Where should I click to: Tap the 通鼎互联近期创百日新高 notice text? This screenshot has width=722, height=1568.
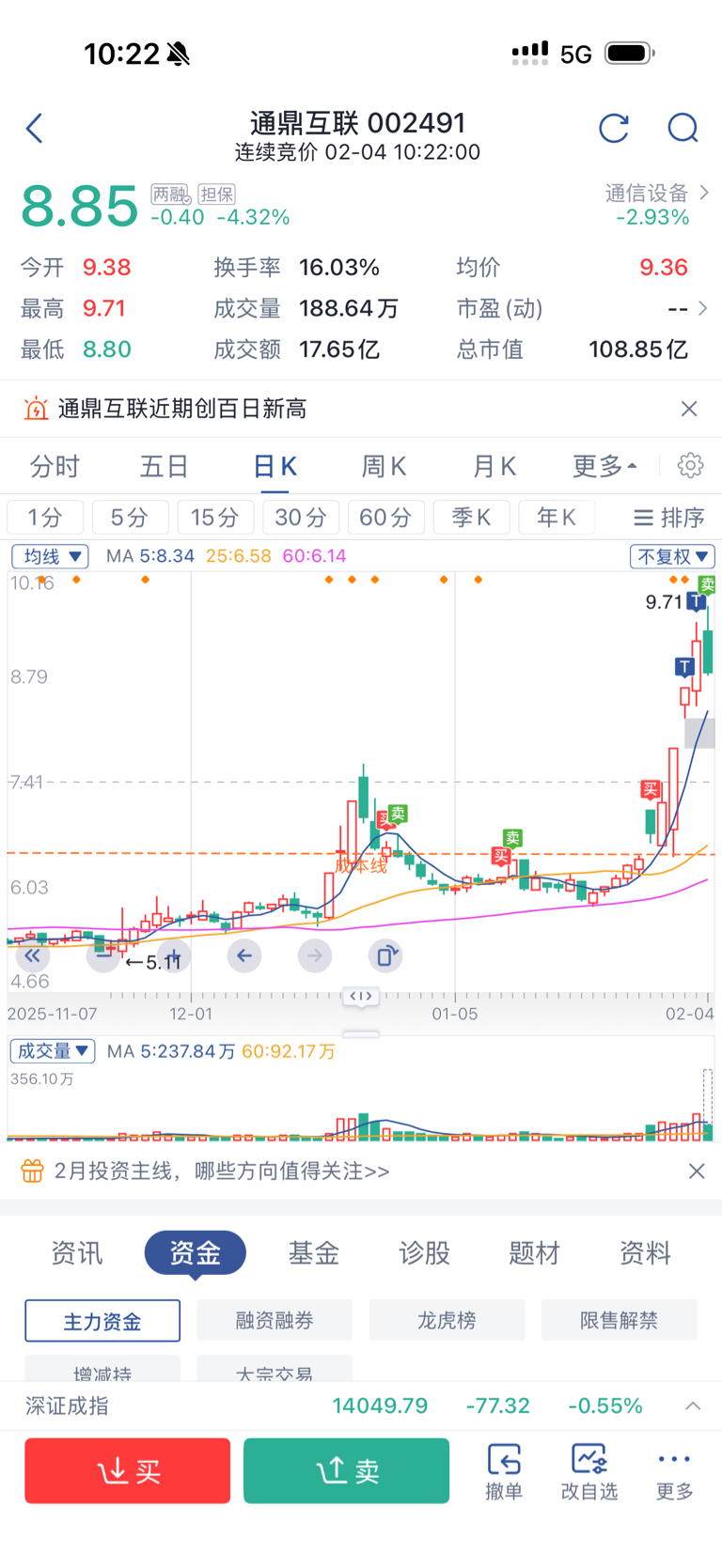point(182,409)
